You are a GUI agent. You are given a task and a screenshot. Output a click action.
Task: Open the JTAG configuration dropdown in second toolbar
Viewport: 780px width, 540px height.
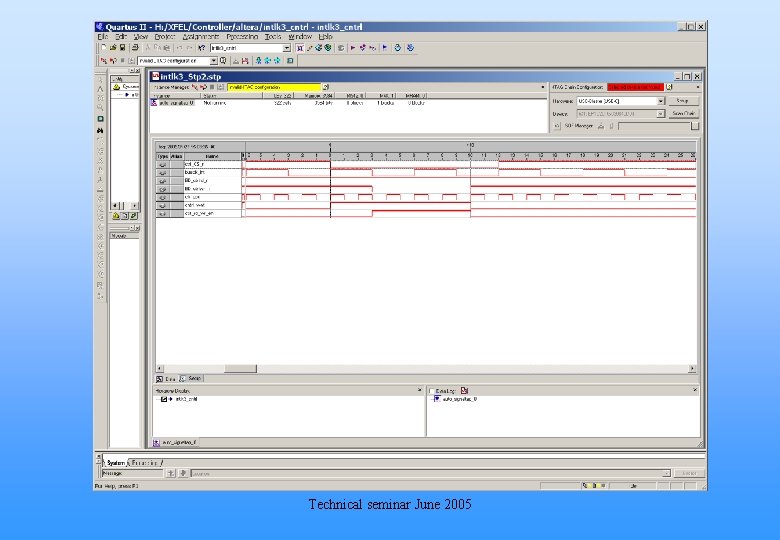[213, 61]
